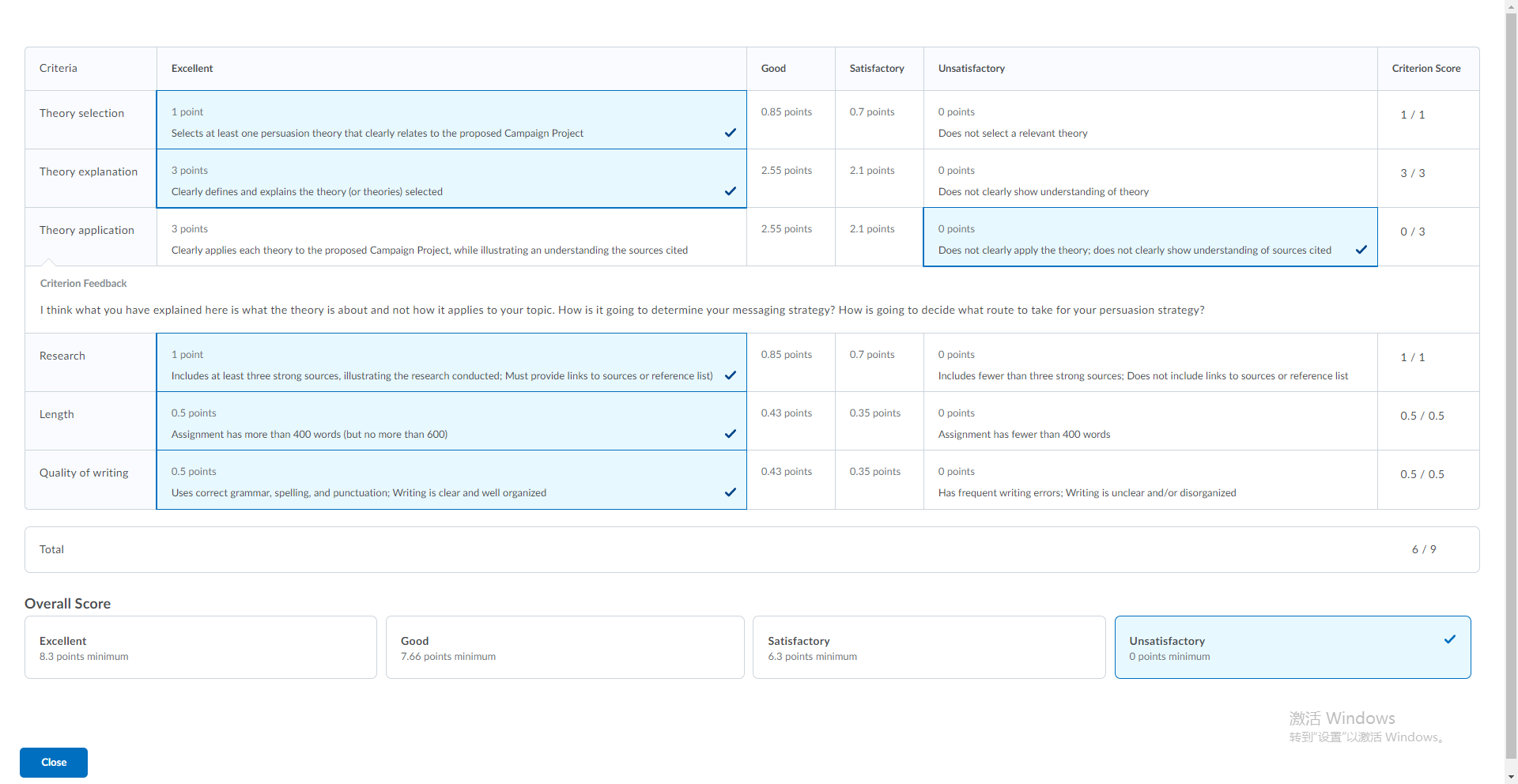Click the page's vertical scrollbar
Viewport: 1518px width, 784px height.
[1511, 387]
